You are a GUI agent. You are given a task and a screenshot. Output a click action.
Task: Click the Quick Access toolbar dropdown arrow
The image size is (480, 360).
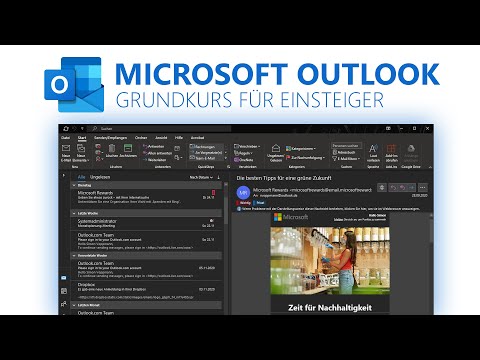pyautogui.click(x=82, y=128)
